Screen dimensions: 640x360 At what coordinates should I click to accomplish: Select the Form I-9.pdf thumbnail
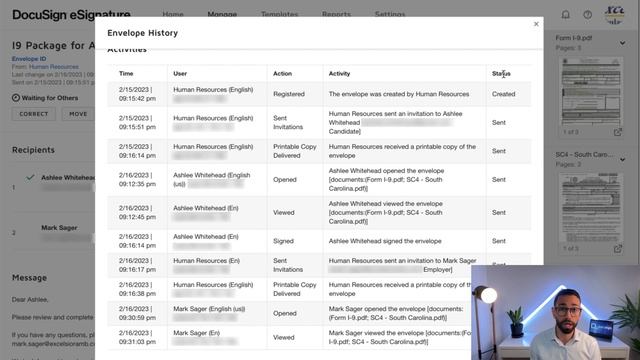591,91
